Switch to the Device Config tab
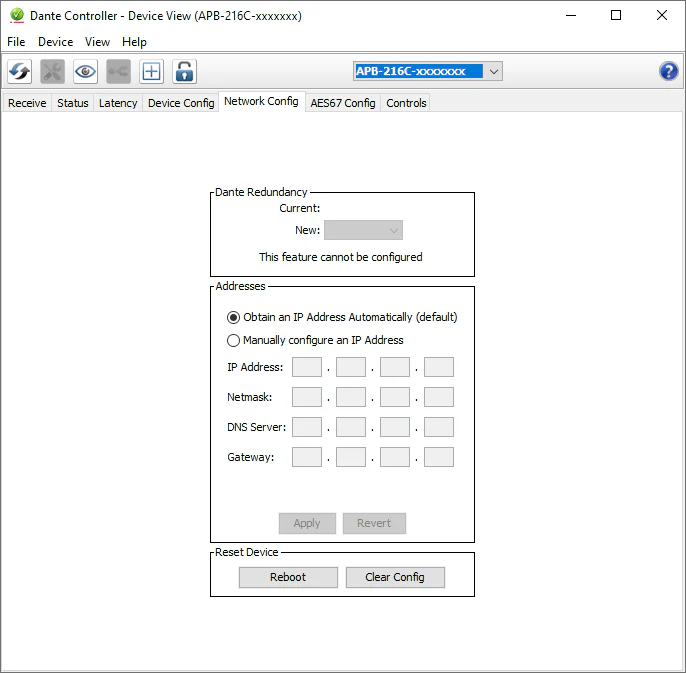The image size is (686, 673). 181,103
